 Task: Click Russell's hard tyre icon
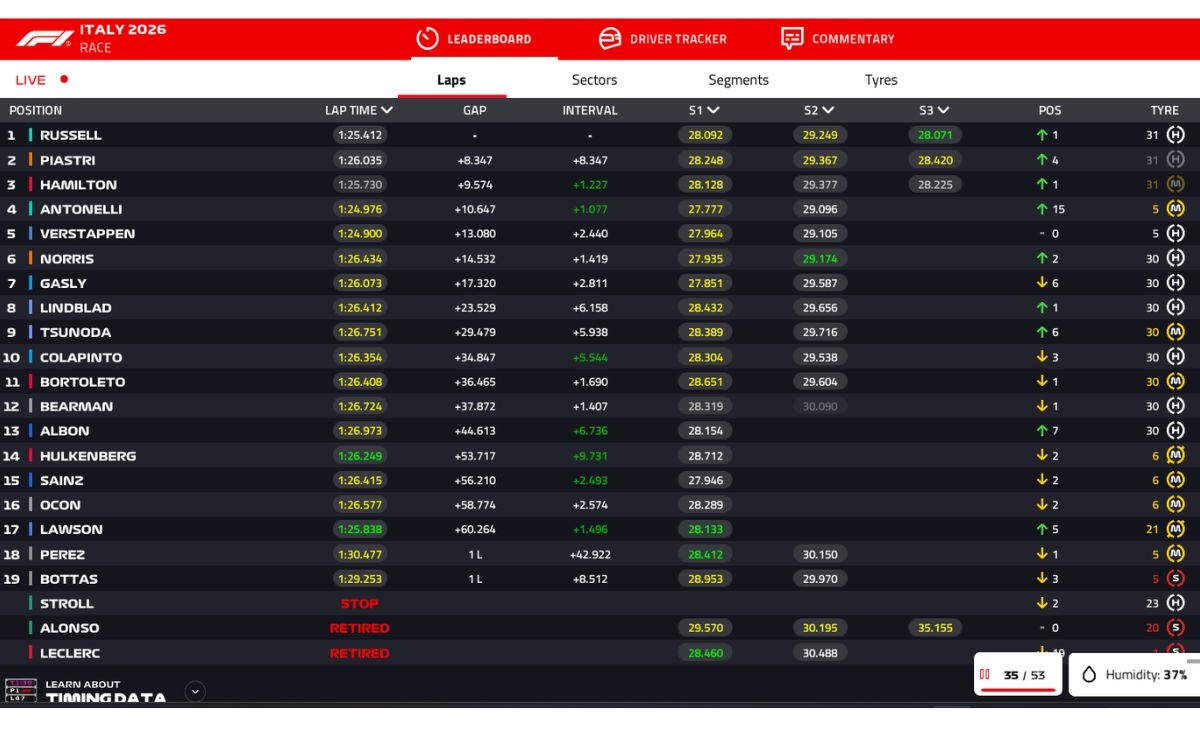[x=1175, y=135]
